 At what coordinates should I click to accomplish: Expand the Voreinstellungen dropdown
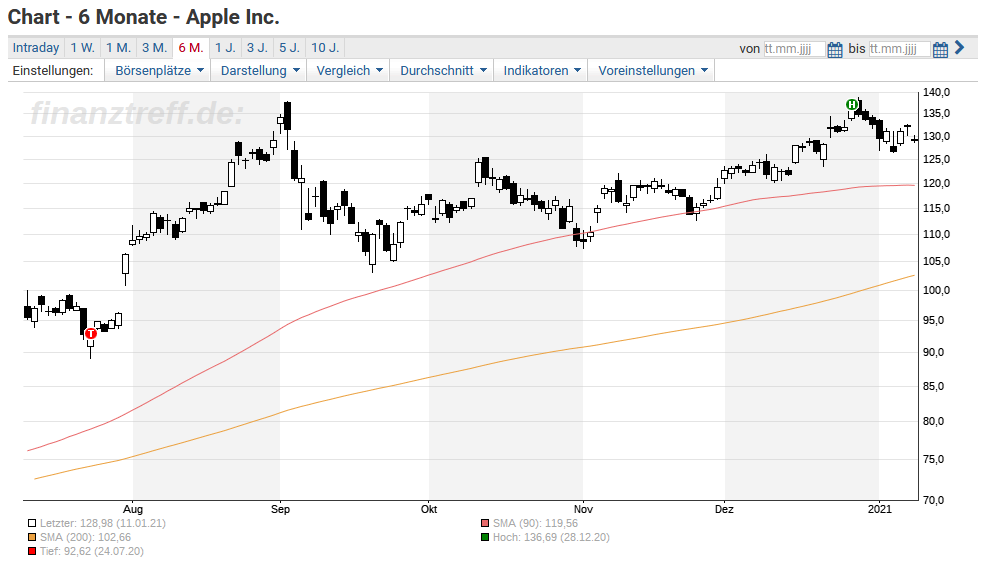653,70
